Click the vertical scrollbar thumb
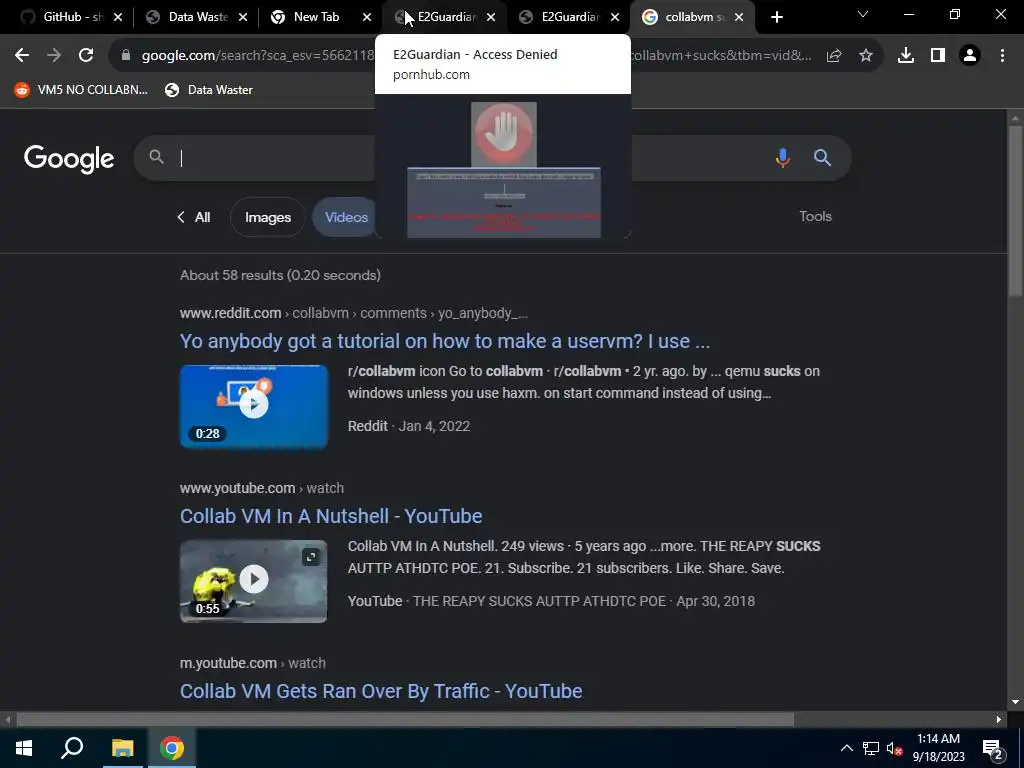The width and height of the screenshot is (1024, 768). pyautogui.click(x=1014, y=209)
